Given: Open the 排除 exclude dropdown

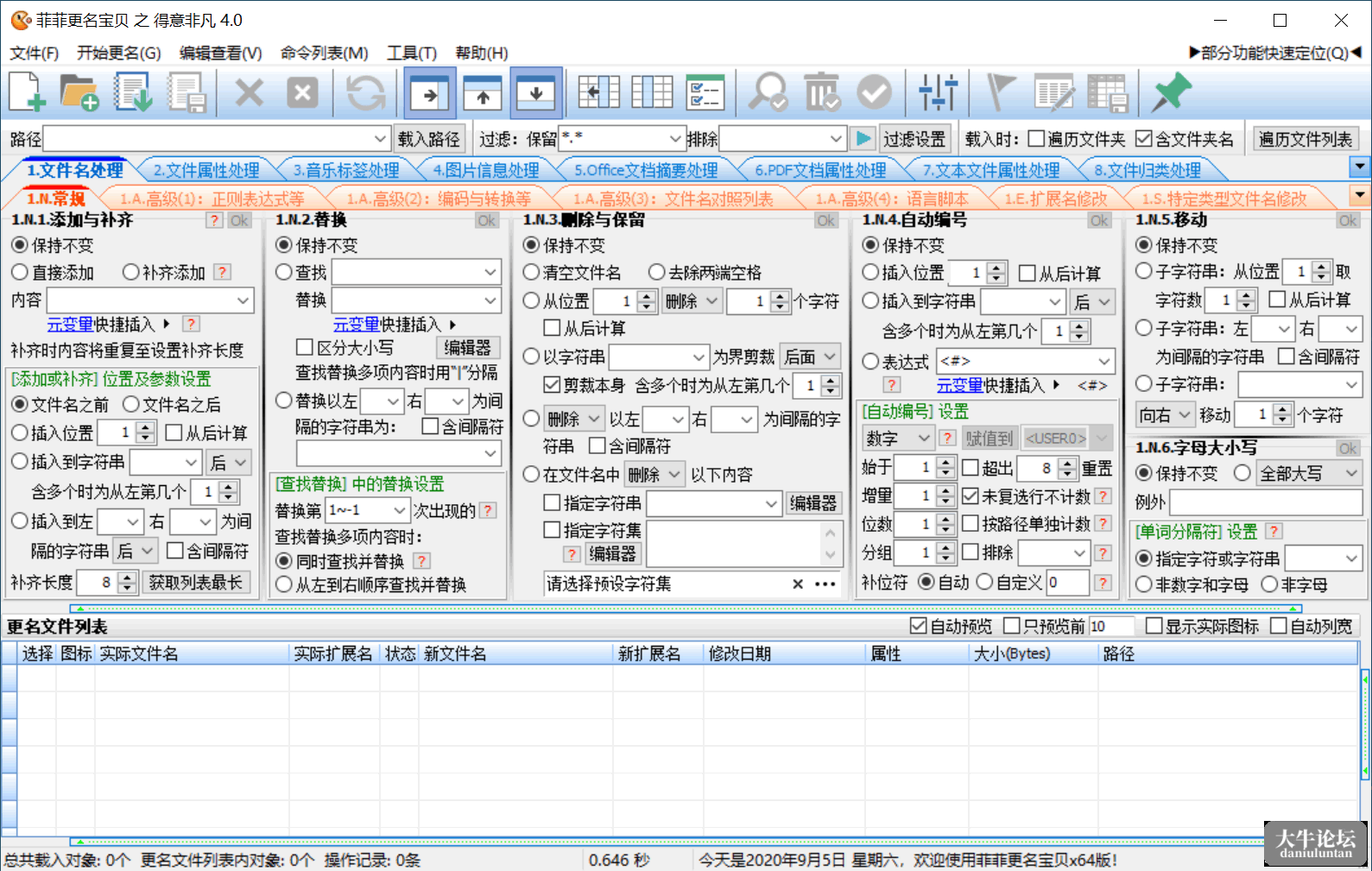Looking at the screenshot, I should 836,139.
